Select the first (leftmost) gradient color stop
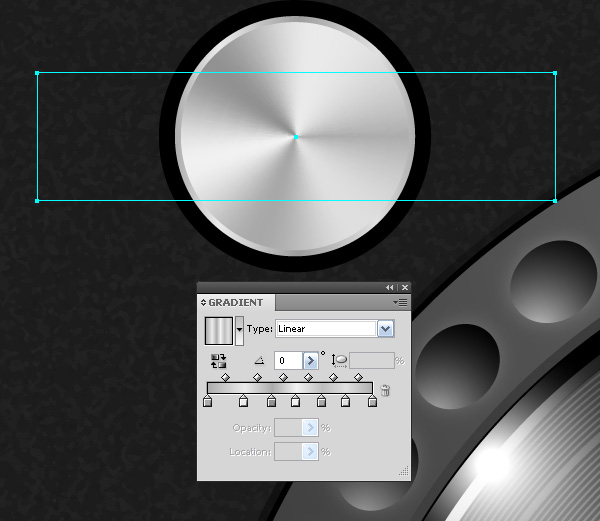Viewport: 600px width, 521px height. pos(207,401)
